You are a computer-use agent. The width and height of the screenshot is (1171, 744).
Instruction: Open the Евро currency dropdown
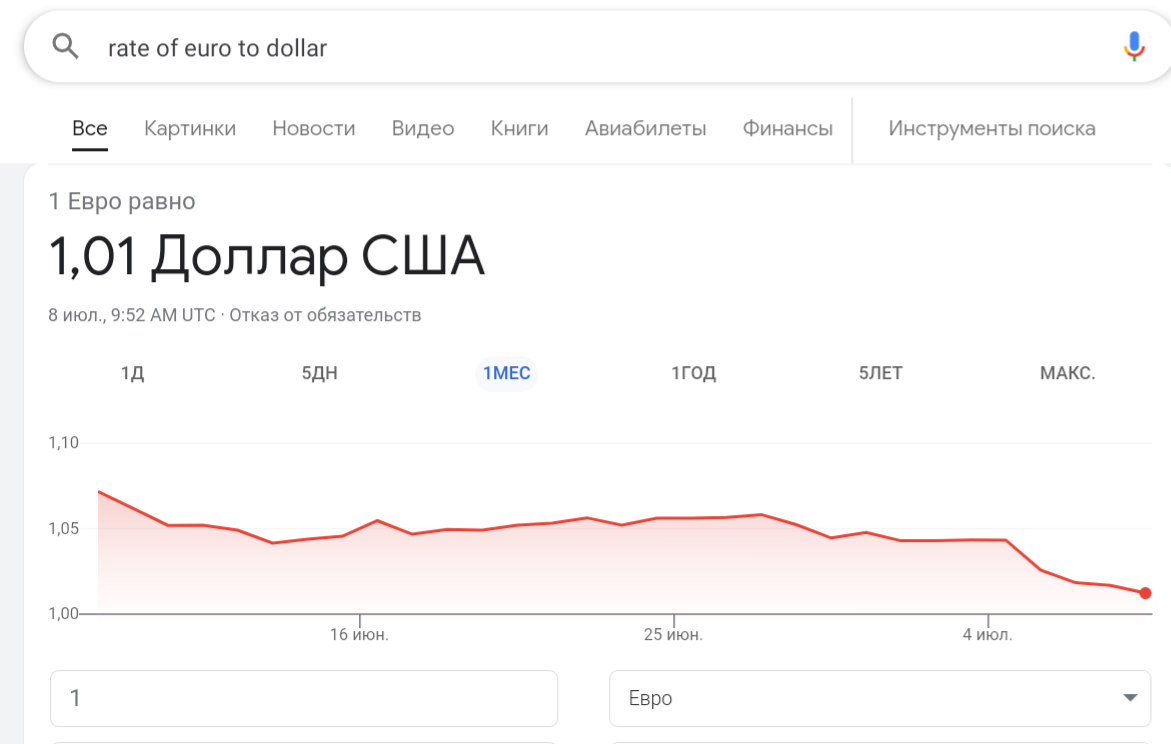click(880, 698)
